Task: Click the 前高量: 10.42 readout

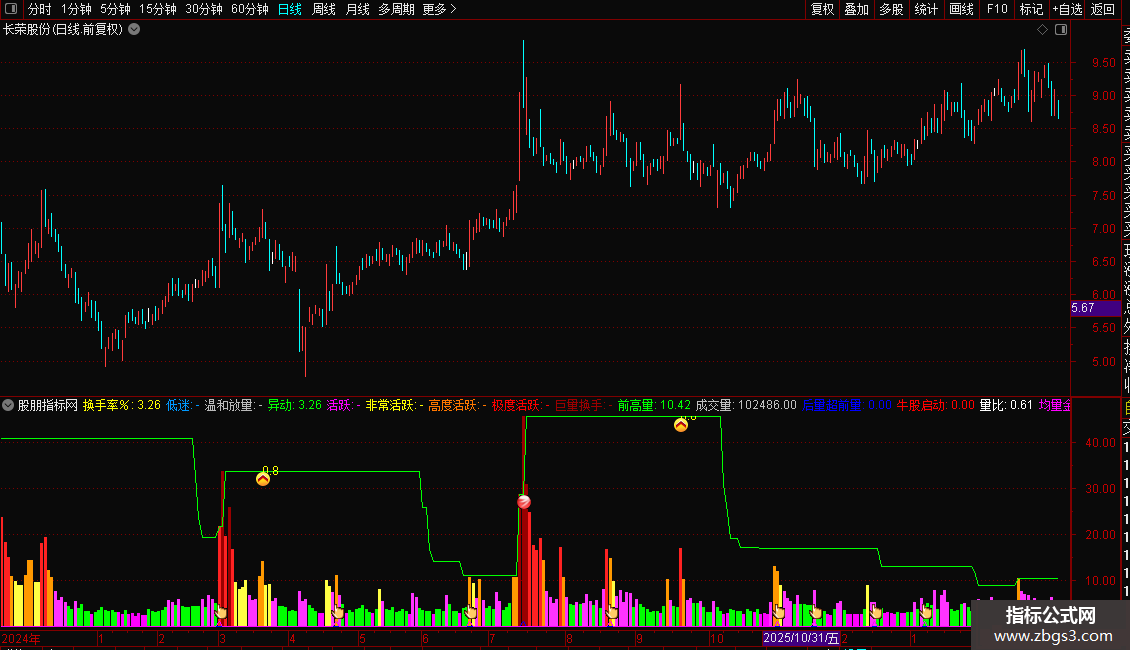Action: (x=654, y=405)
